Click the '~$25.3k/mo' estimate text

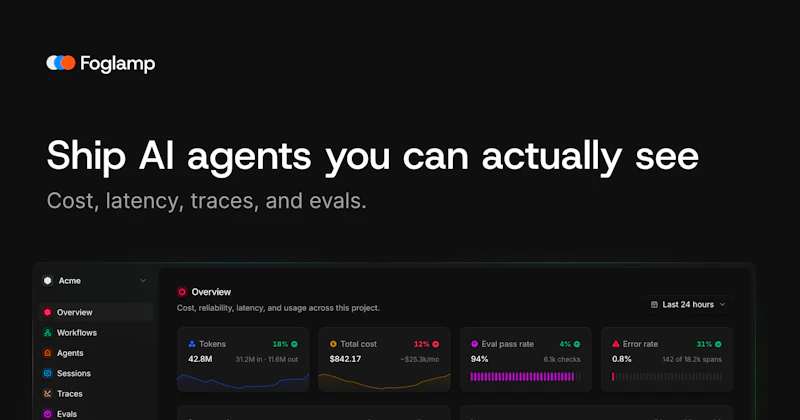tap(419, 360)
